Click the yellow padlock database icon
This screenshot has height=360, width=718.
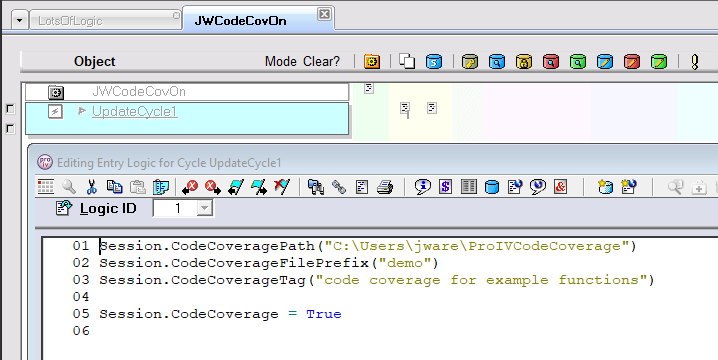[x=524, y=61]
